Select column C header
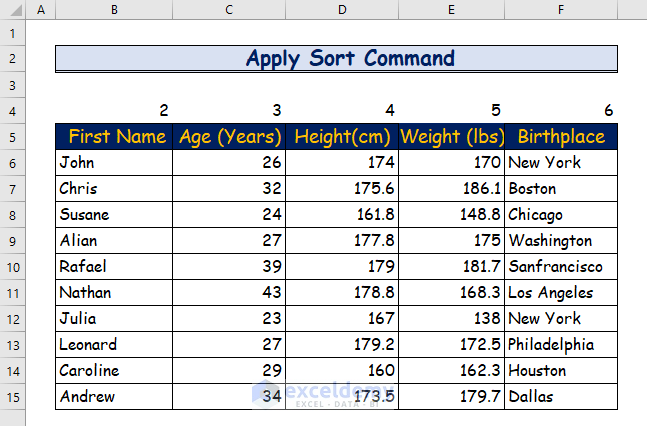Screen dimensions: 647x426 point(229,10)
